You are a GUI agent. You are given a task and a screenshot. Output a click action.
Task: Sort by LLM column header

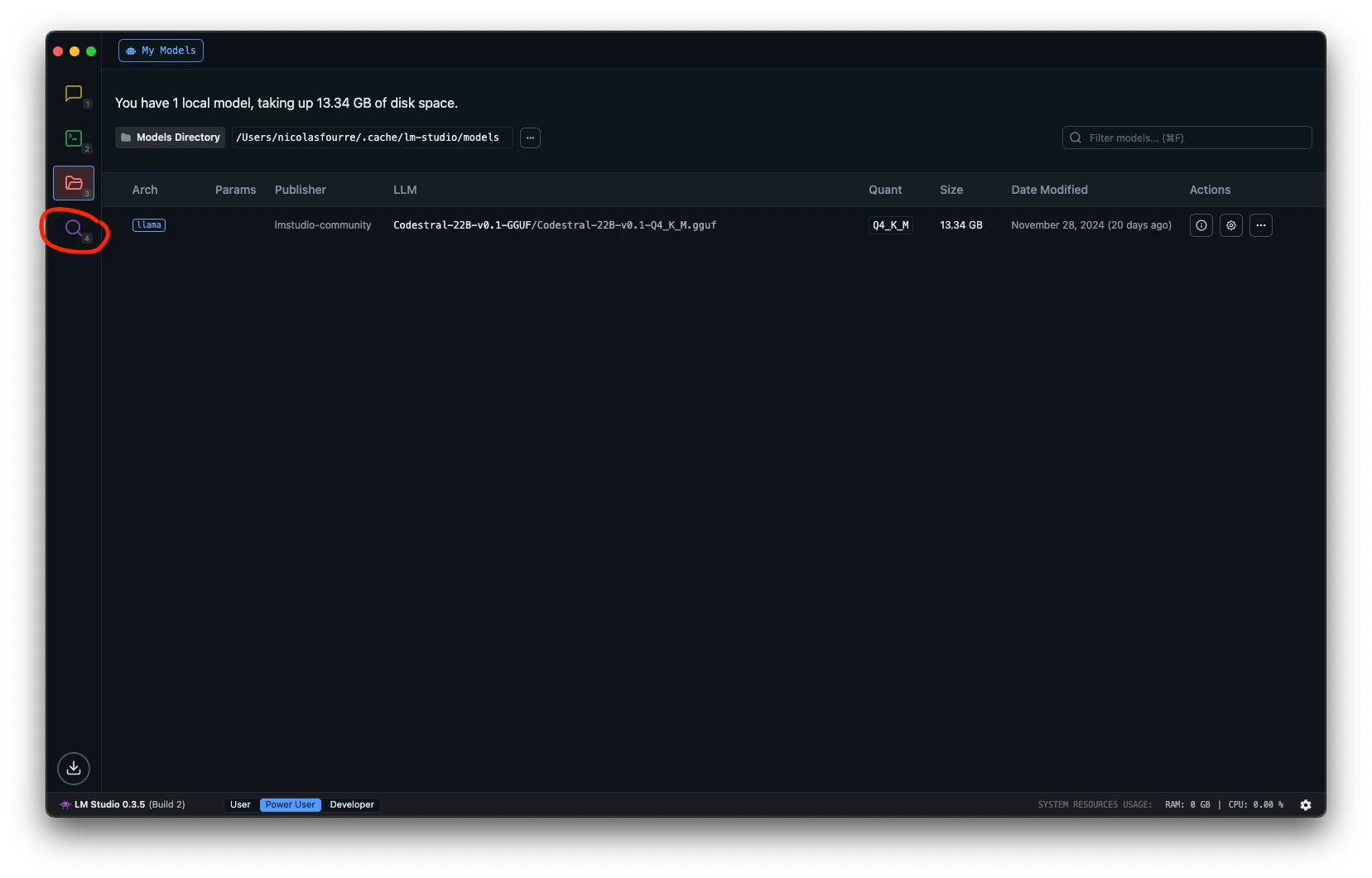(405, 190)
